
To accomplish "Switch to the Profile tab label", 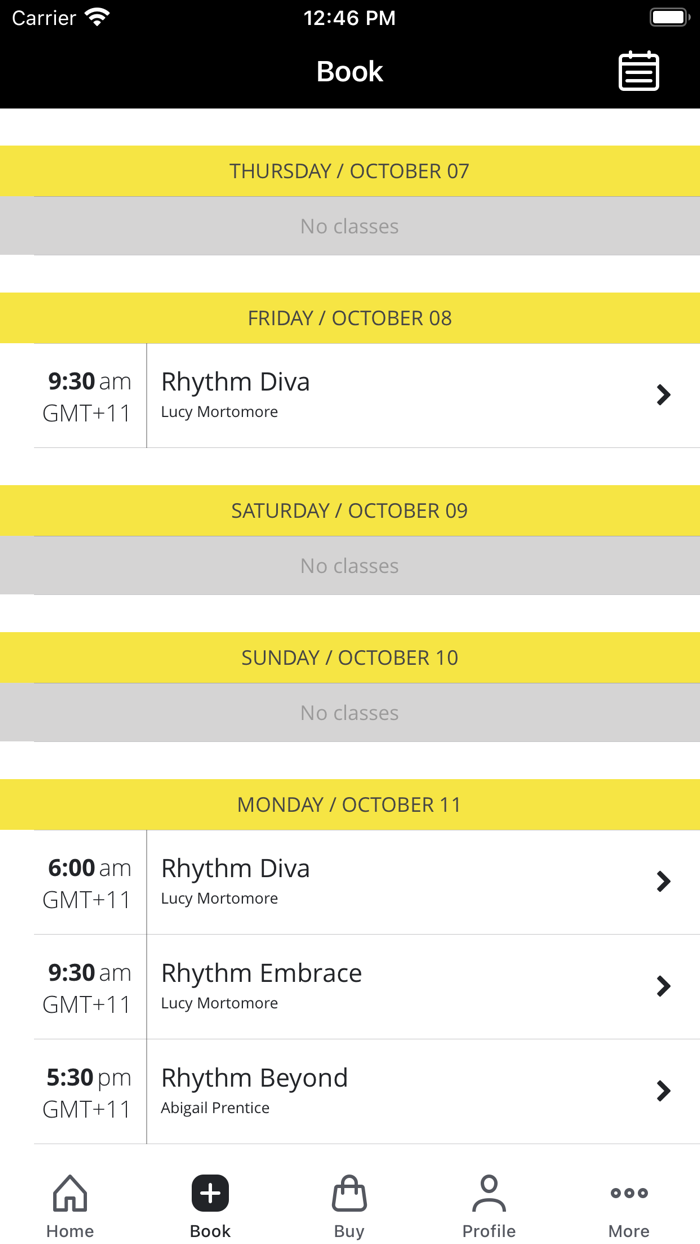I will pyautogui.click(x=489, y=1231).
